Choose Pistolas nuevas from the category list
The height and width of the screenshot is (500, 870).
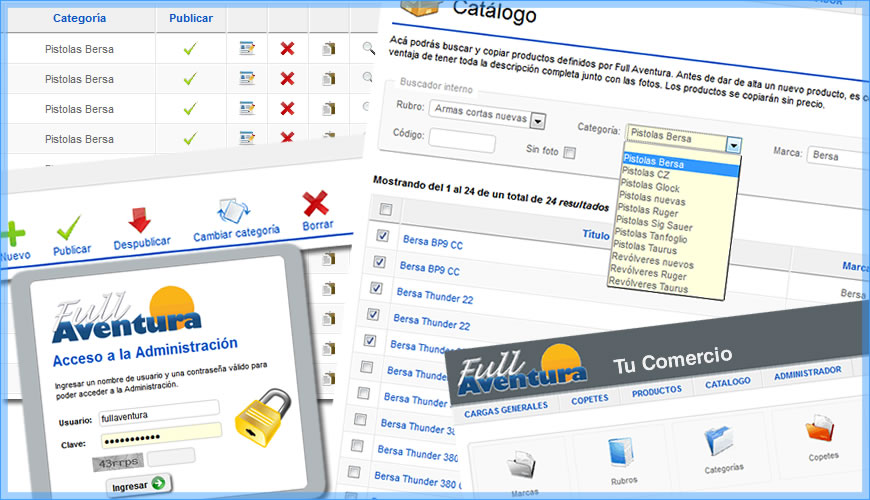click(652, 198)
